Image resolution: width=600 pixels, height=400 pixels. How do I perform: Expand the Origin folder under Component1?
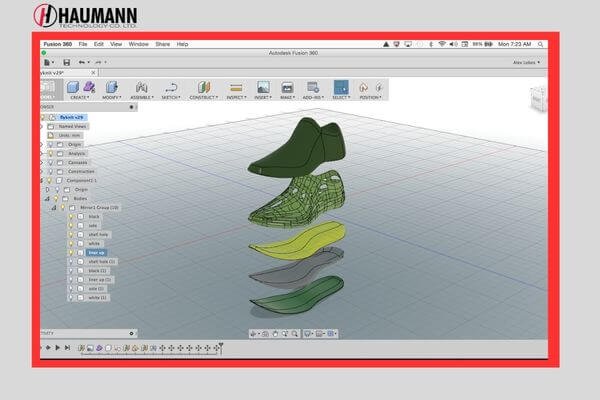pos(47,189)
